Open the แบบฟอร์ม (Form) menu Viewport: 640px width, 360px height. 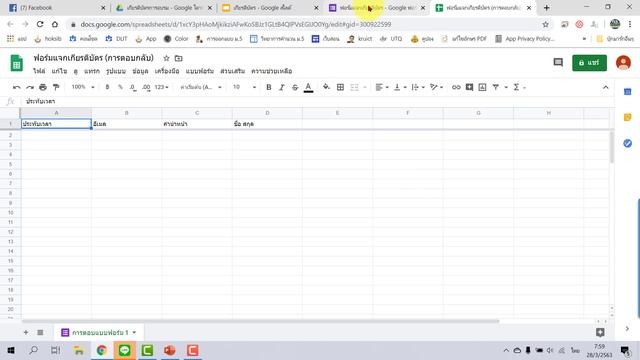200,71
